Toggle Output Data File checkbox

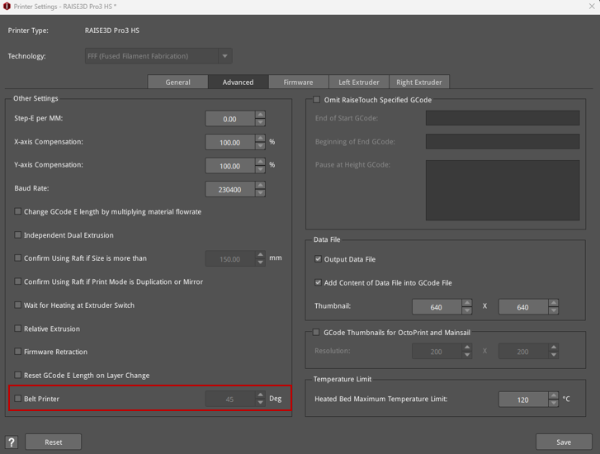tap(318, 260)
